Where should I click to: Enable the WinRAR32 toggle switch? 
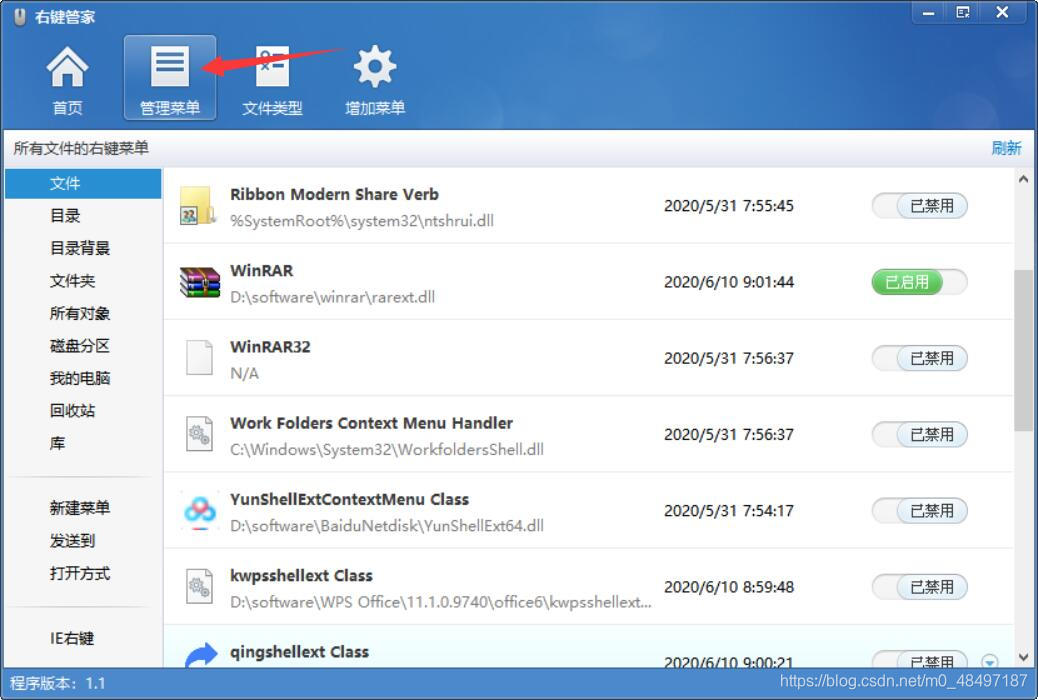pyautogui.click(x=920, y=358)
